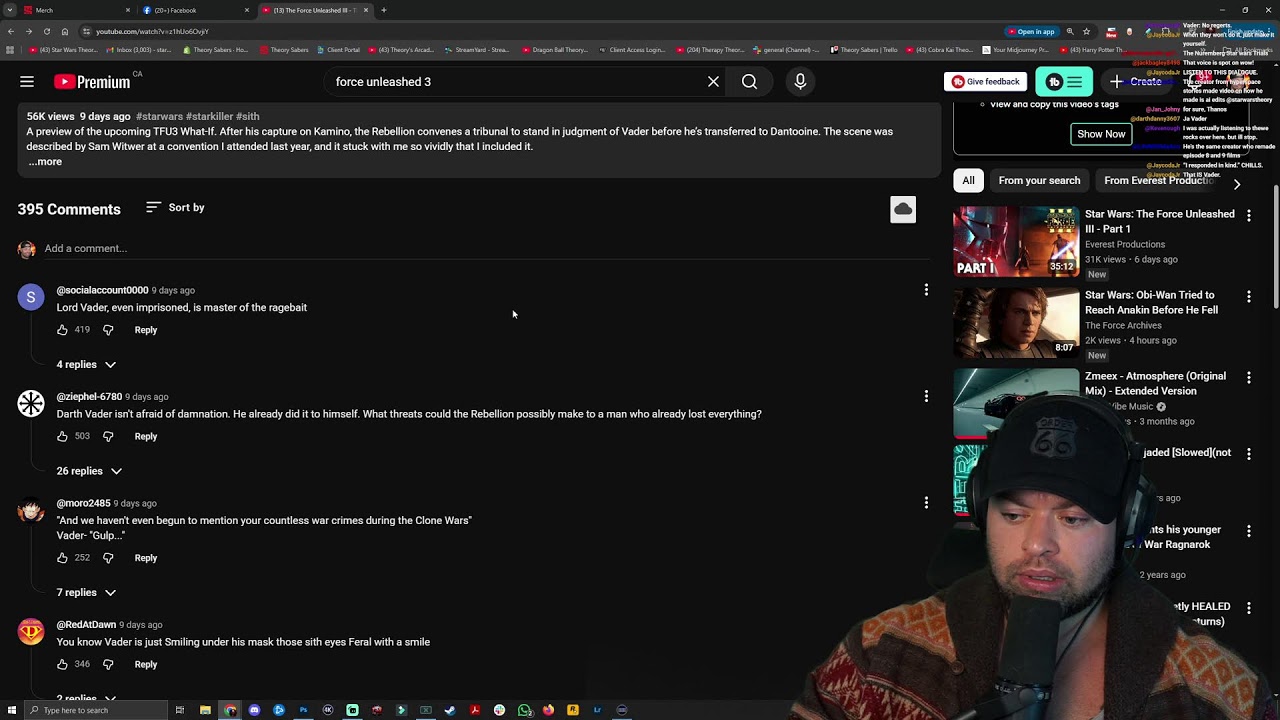Viewport: 1280px width, 720px height.
Task: Open @socialaccount0000 channel avatar
Action: pyautogui.click(x=31, y=297)
